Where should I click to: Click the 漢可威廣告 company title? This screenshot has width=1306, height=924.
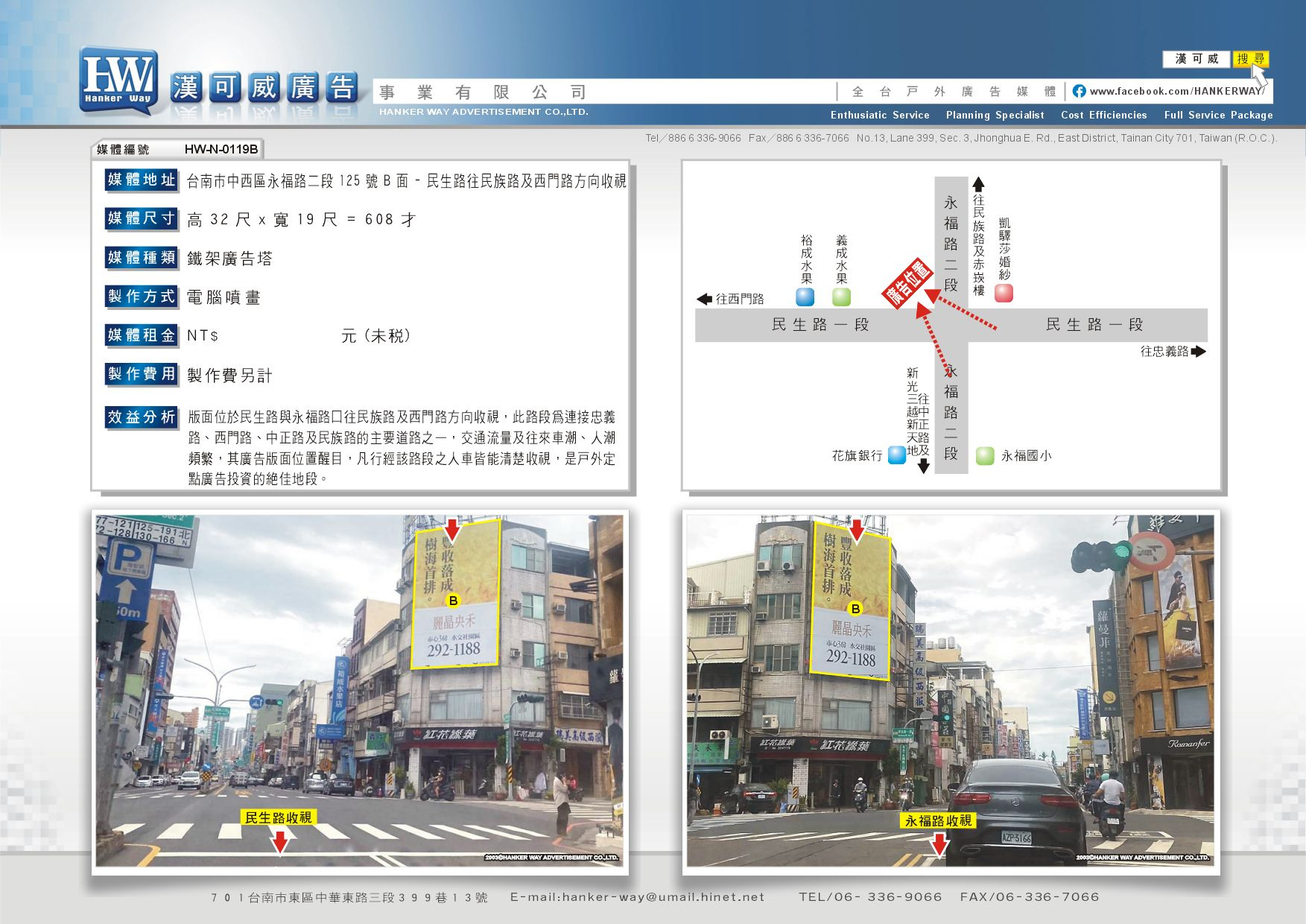pyautogui.click(x=264, y=88)
